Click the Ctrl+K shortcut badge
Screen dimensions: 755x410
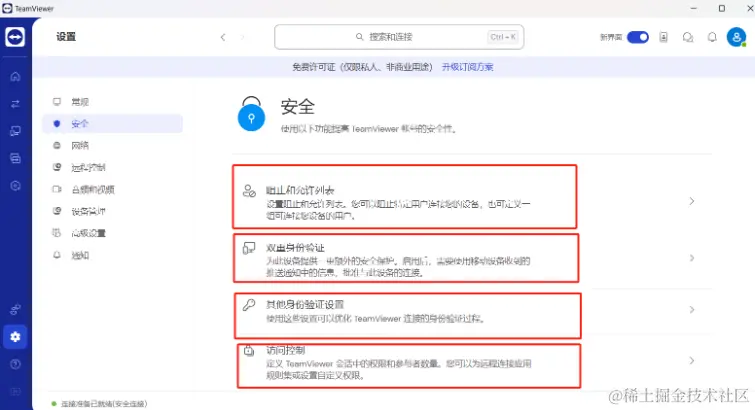(503, 37)
